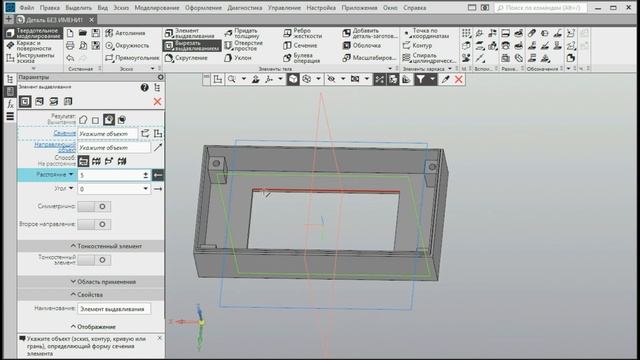Open the Расстояние label dropdown arrow
This screenshot has height=360, width=640.
coord(71,175)
